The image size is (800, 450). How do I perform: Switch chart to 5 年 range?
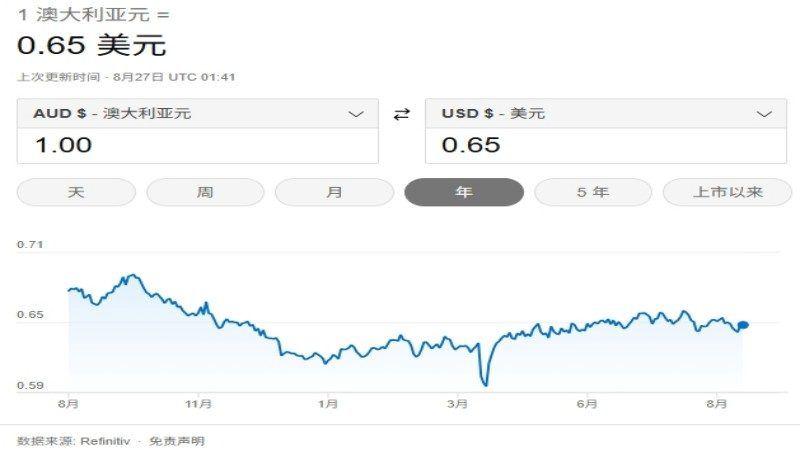(x=593, y=192)
